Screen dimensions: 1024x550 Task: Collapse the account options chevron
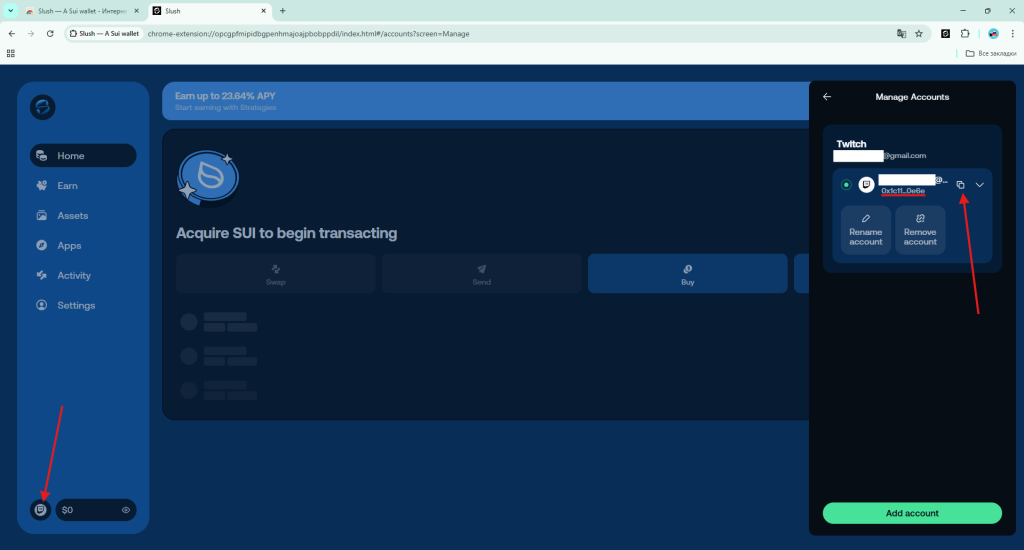pos(980,185)
